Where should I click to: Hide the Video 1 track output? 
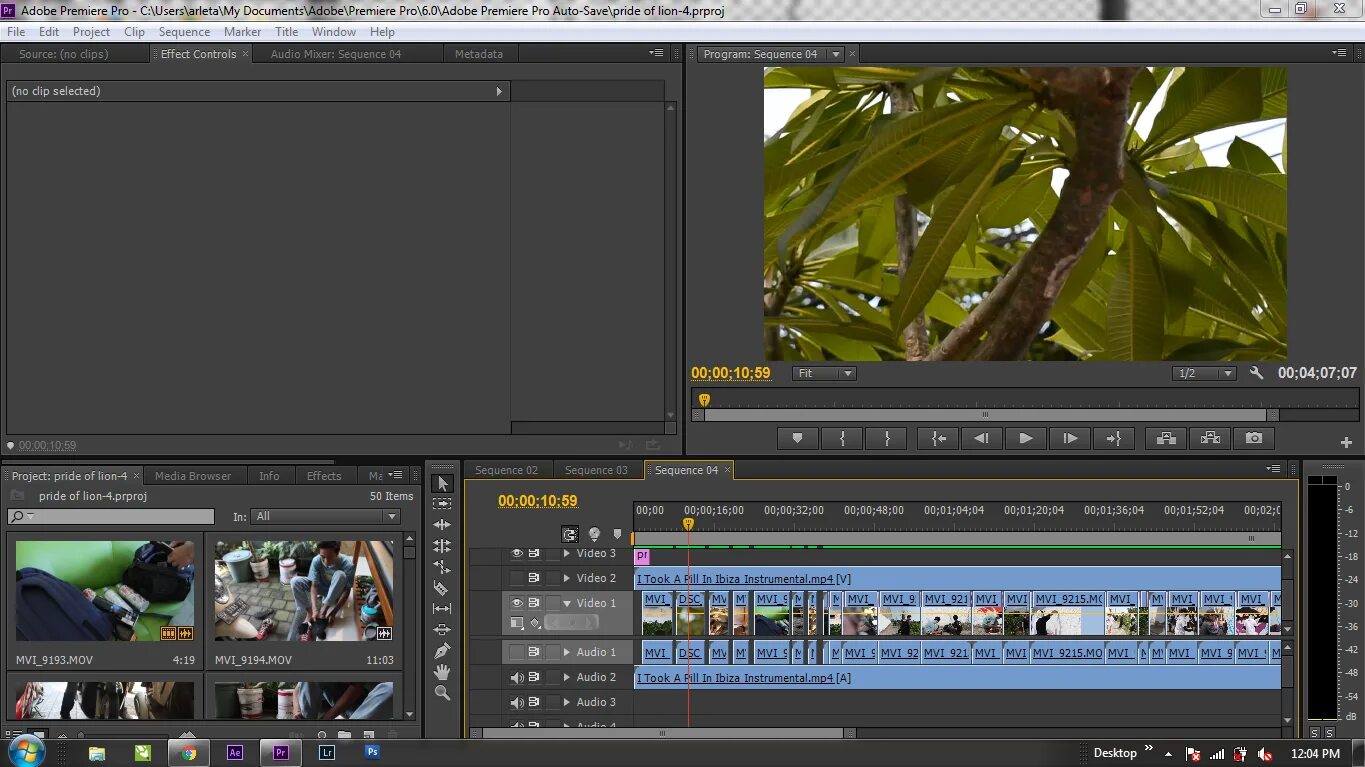coord(517,603)
